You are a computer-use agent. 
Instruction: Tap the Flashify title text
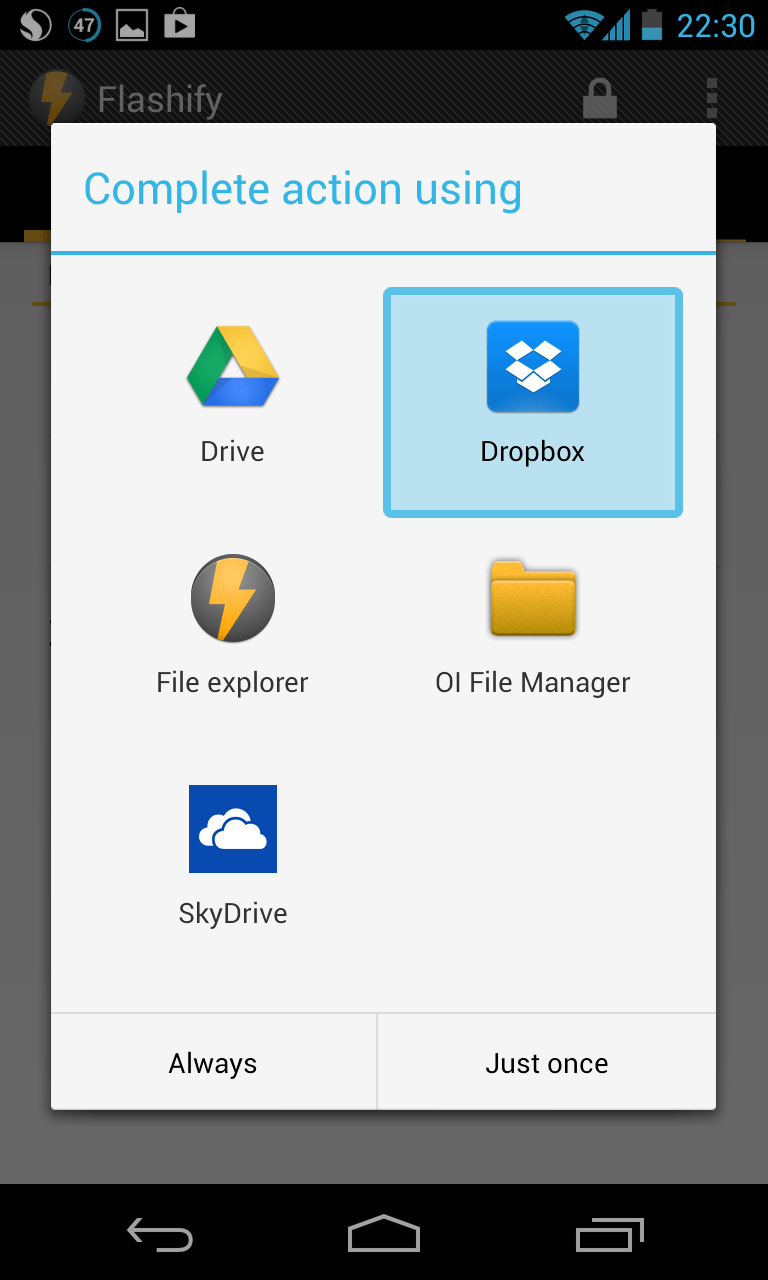click(x=160, y=100)
